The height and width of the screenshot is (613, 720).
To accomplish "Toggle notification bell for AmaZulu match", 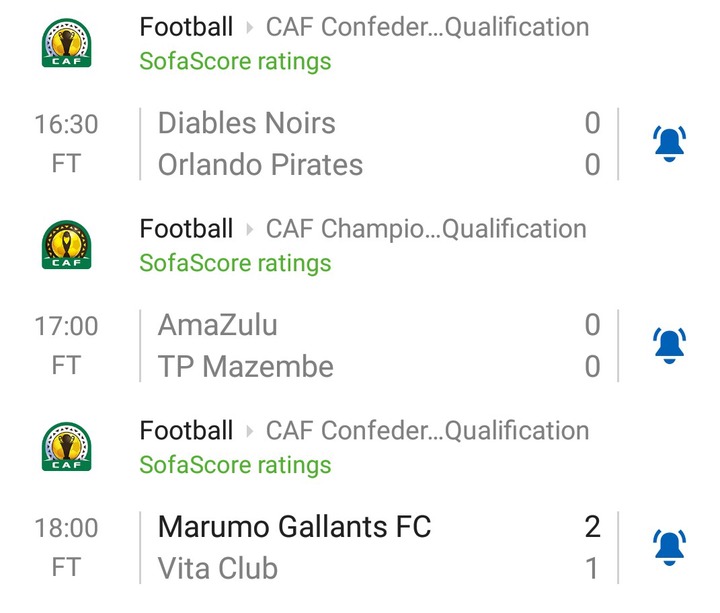I will [x=669, y=346].
